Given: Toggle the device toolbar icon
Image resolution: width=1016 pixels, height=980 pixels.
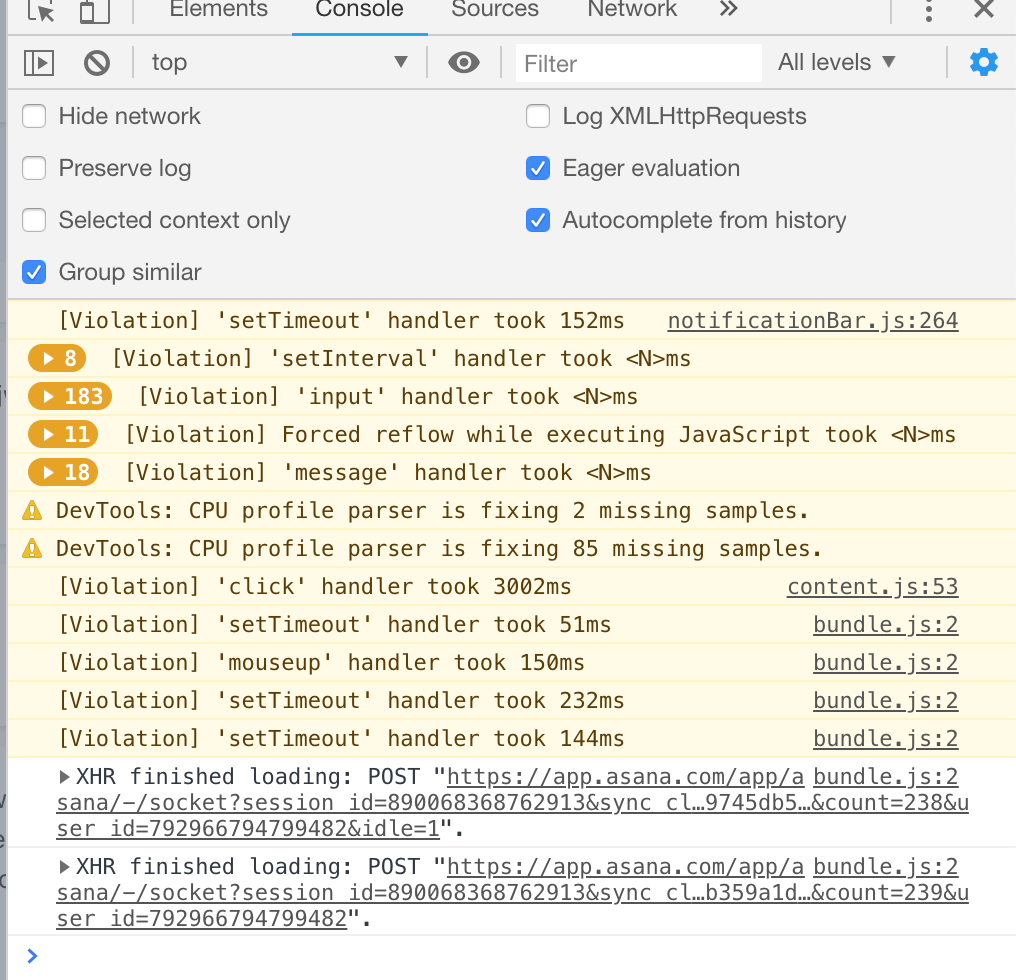Looking at the screenshot, I should 95,10.
